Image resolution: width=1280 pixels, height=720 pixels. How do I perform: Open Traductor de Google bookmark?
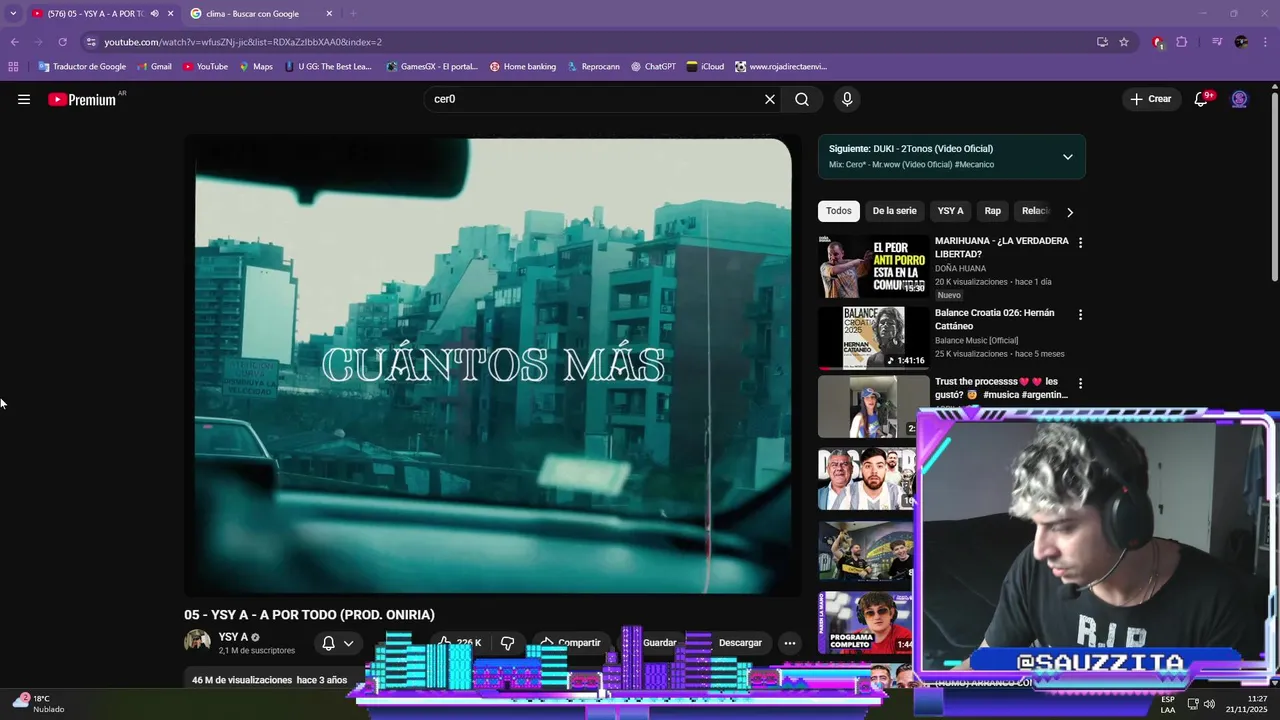click(x=82, y=67)
